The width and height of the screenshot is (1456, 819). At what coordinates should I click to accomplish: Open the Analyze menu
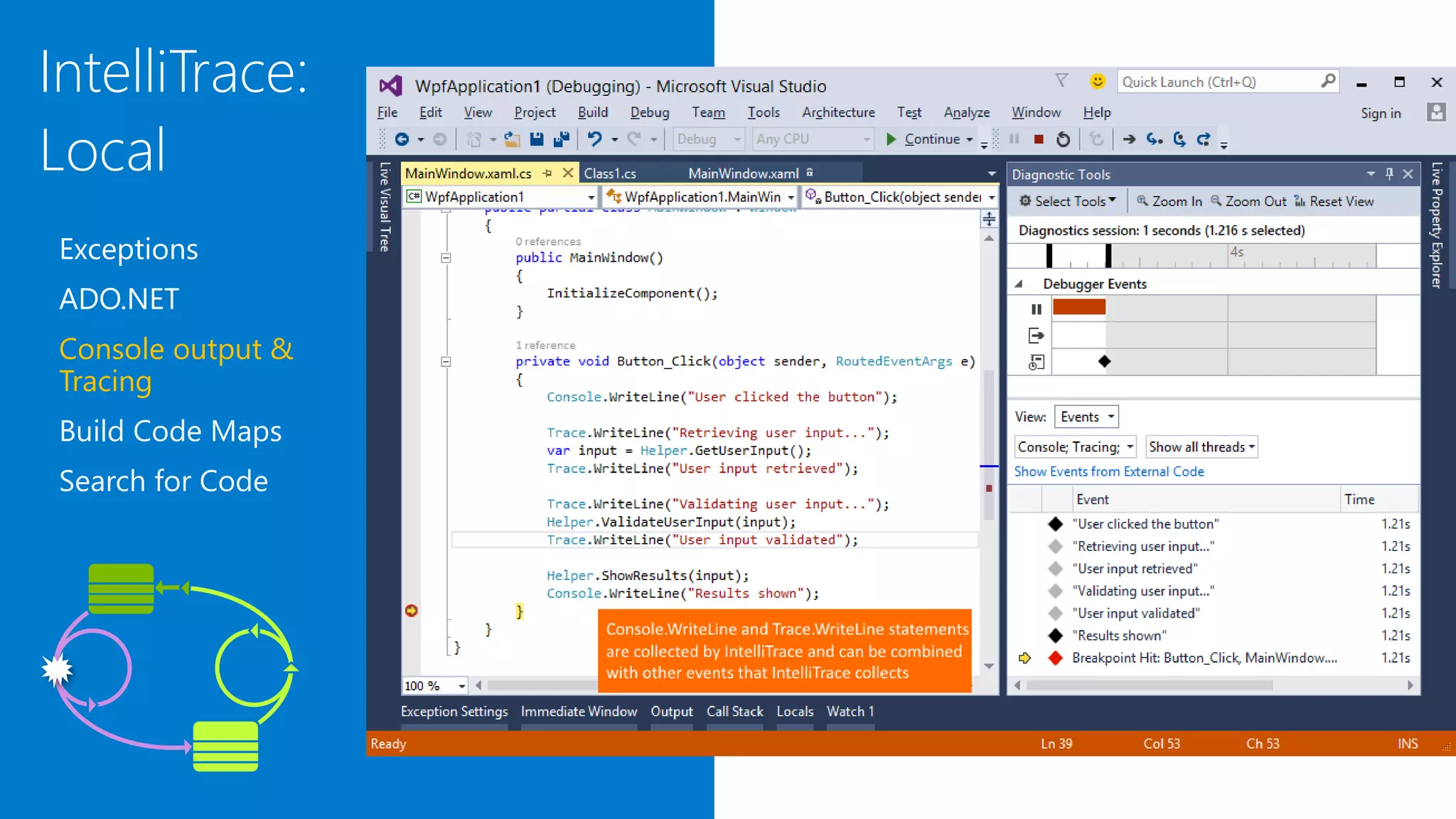click(x=966, y=112)
